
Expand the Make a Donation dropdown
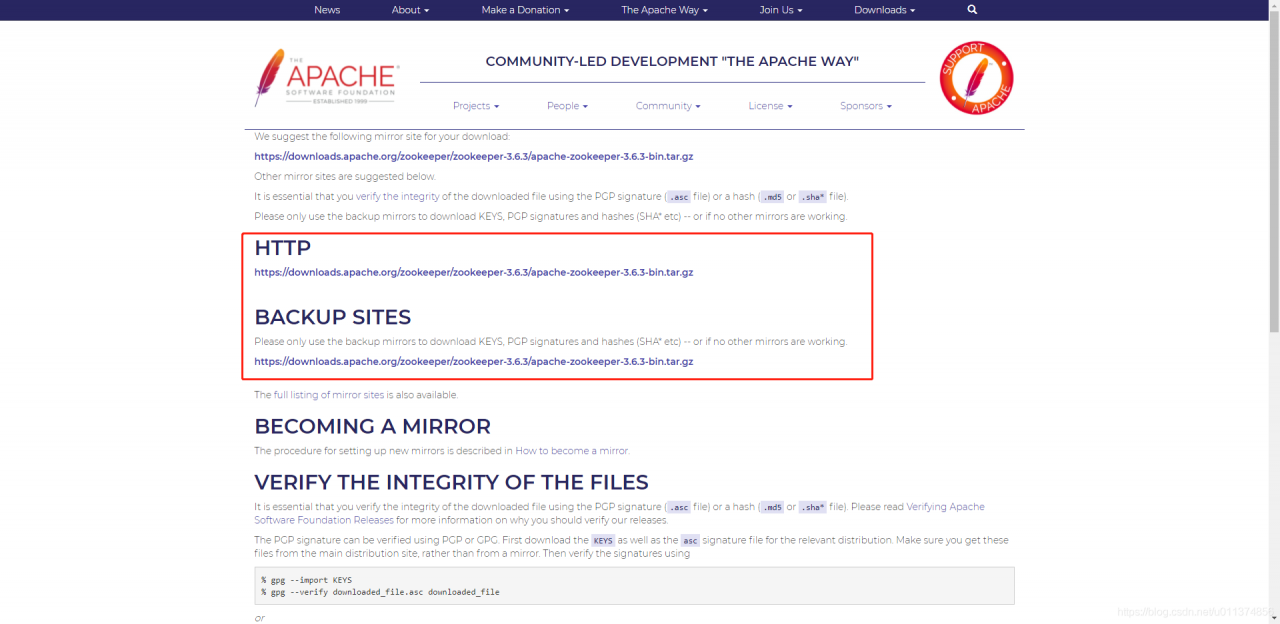tap(525, 10)
